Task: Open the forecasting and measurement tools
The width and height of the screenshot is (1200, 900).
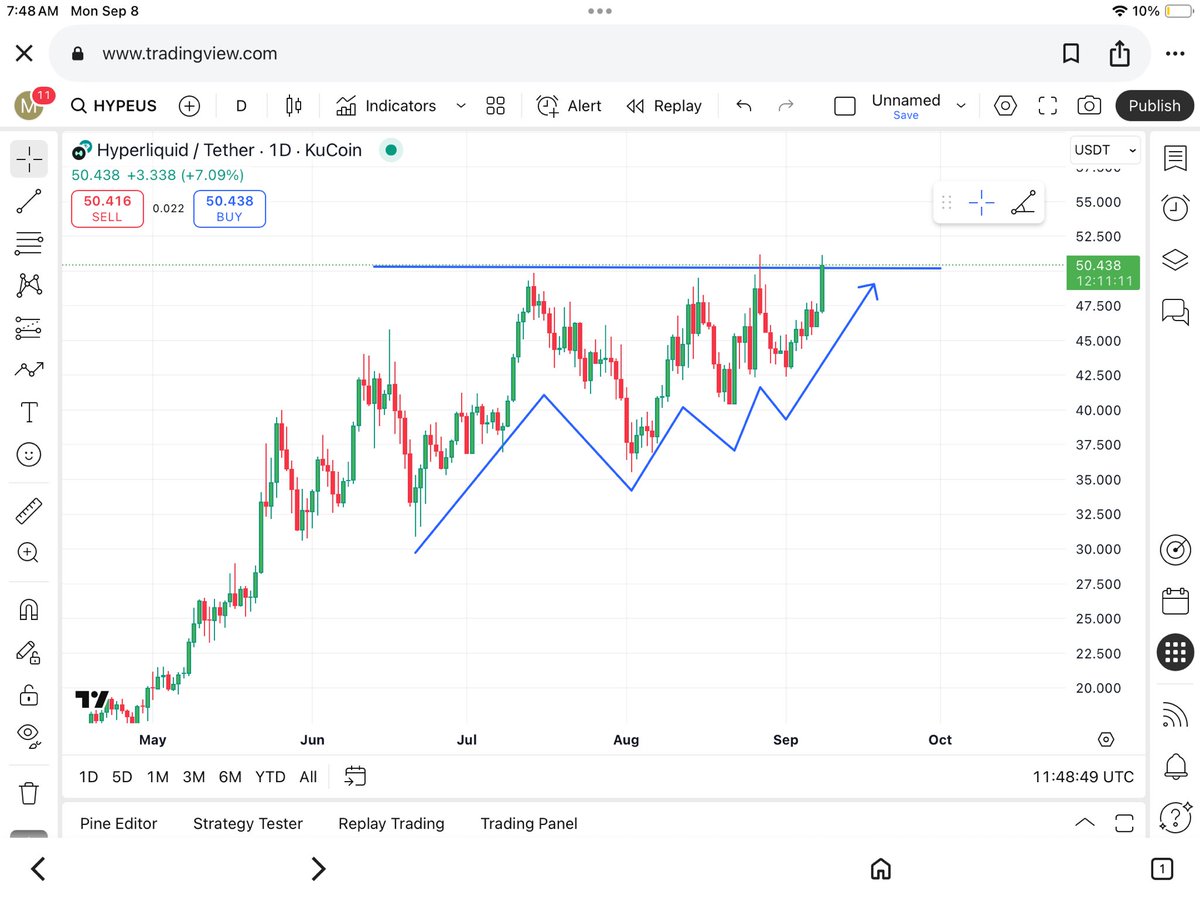Action: point(29,328)
